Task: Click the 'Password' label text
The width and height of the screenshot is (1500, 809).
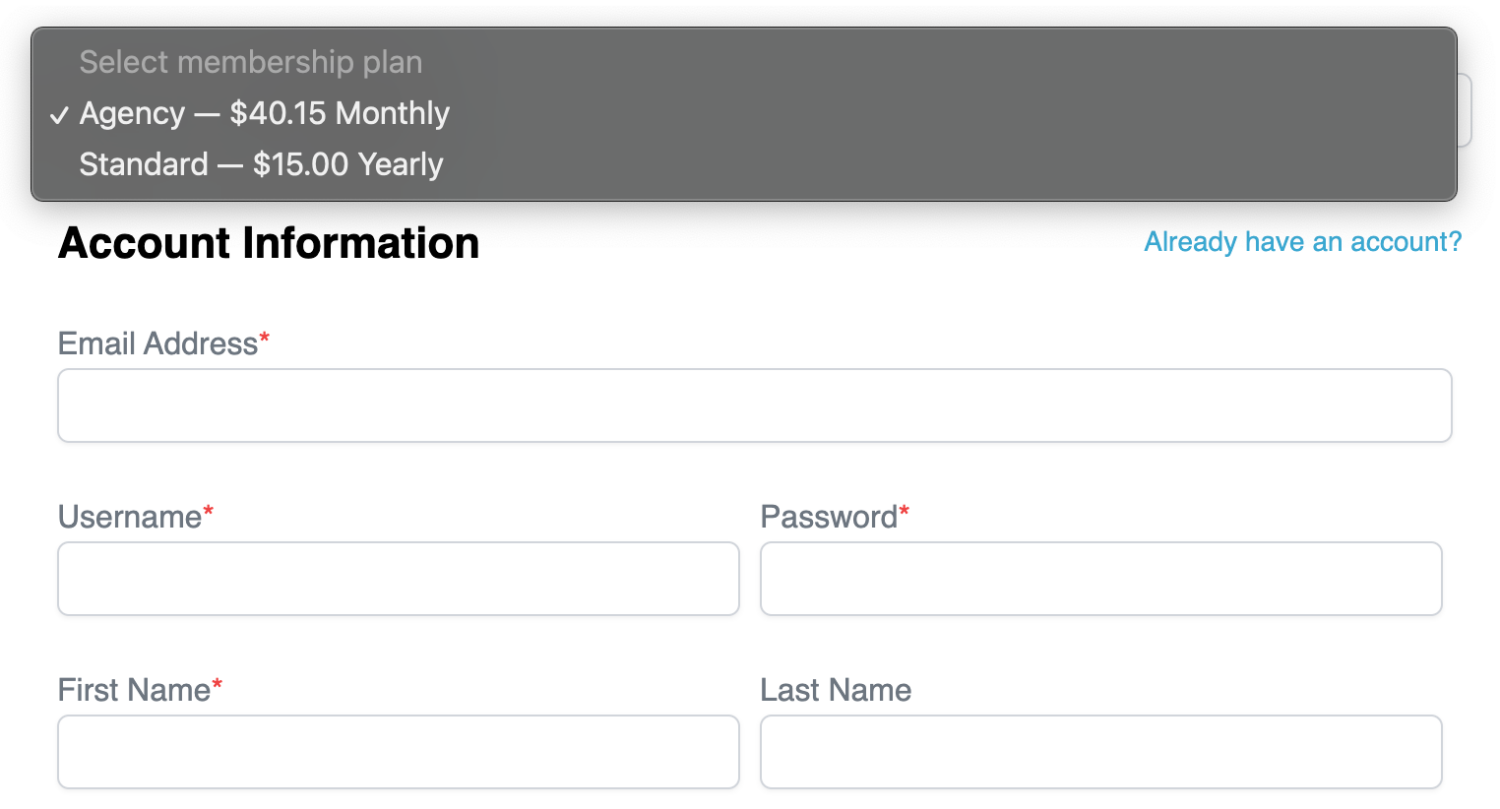Action: click(829, 517)
